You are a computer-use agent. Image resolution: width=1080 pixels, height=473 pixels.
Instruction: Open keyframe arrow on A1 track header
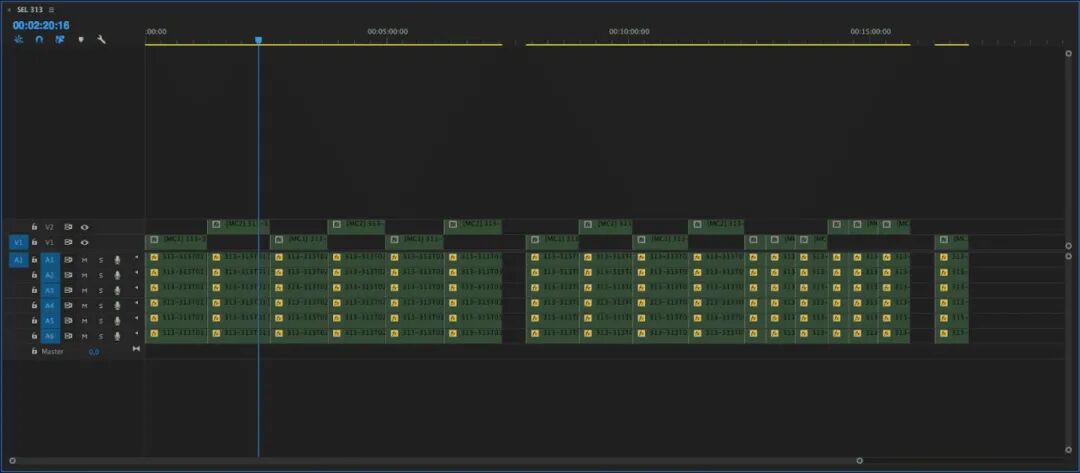(x=136, y=257)
